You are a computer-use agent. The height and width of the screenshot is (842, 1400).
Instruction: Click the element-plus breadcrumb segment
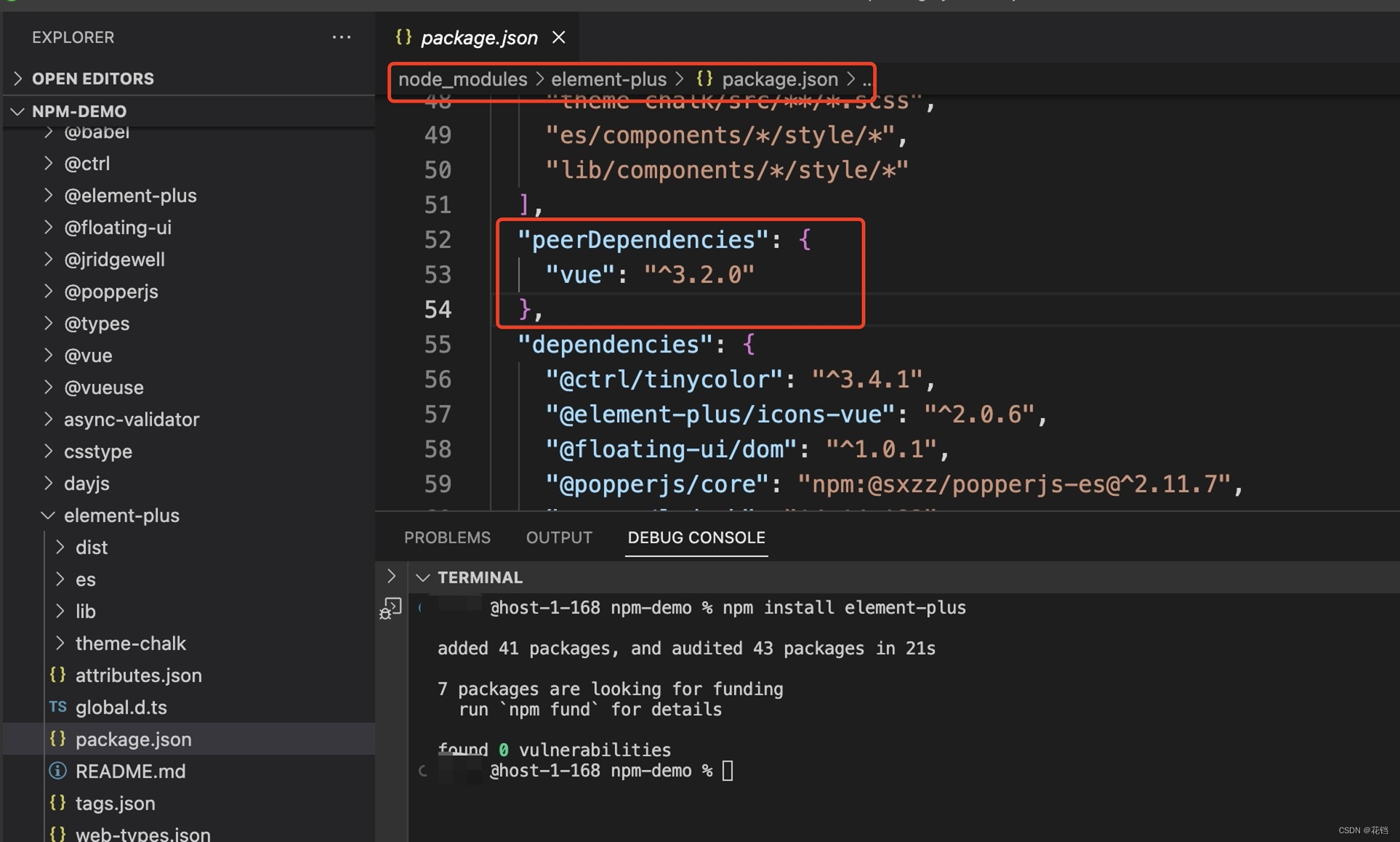tap(608, 79)
